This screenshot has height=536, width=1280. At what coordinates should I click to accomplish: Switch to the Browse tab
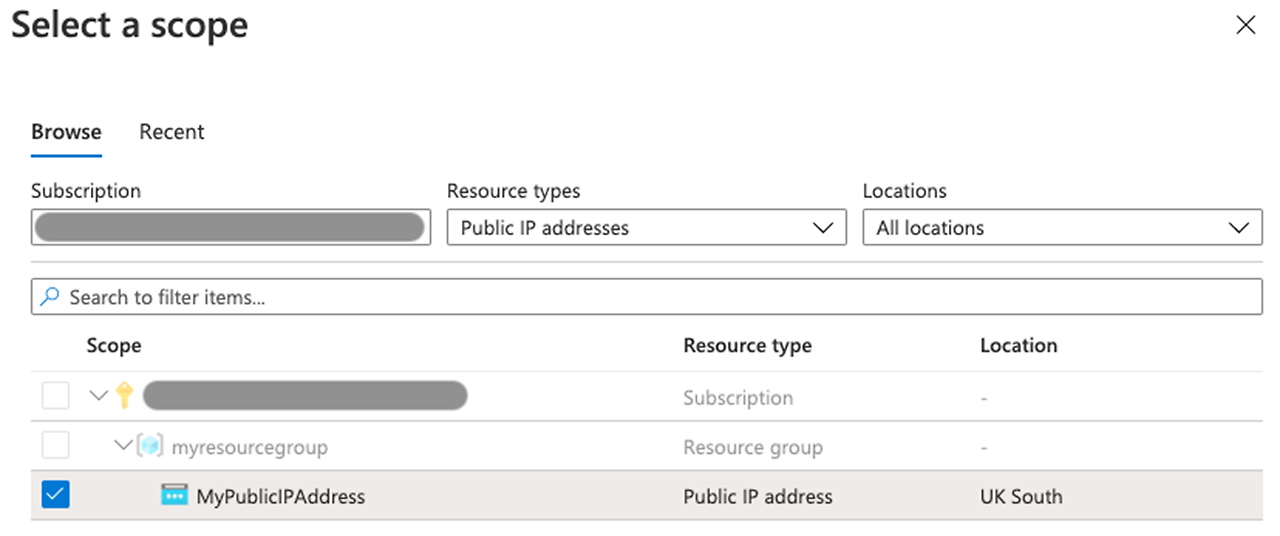tap(66, 132)
